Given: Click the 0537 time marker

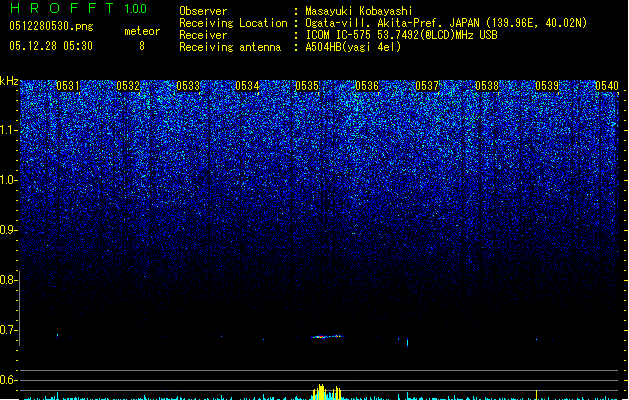Looking at the screenshot, I should 427,86.
